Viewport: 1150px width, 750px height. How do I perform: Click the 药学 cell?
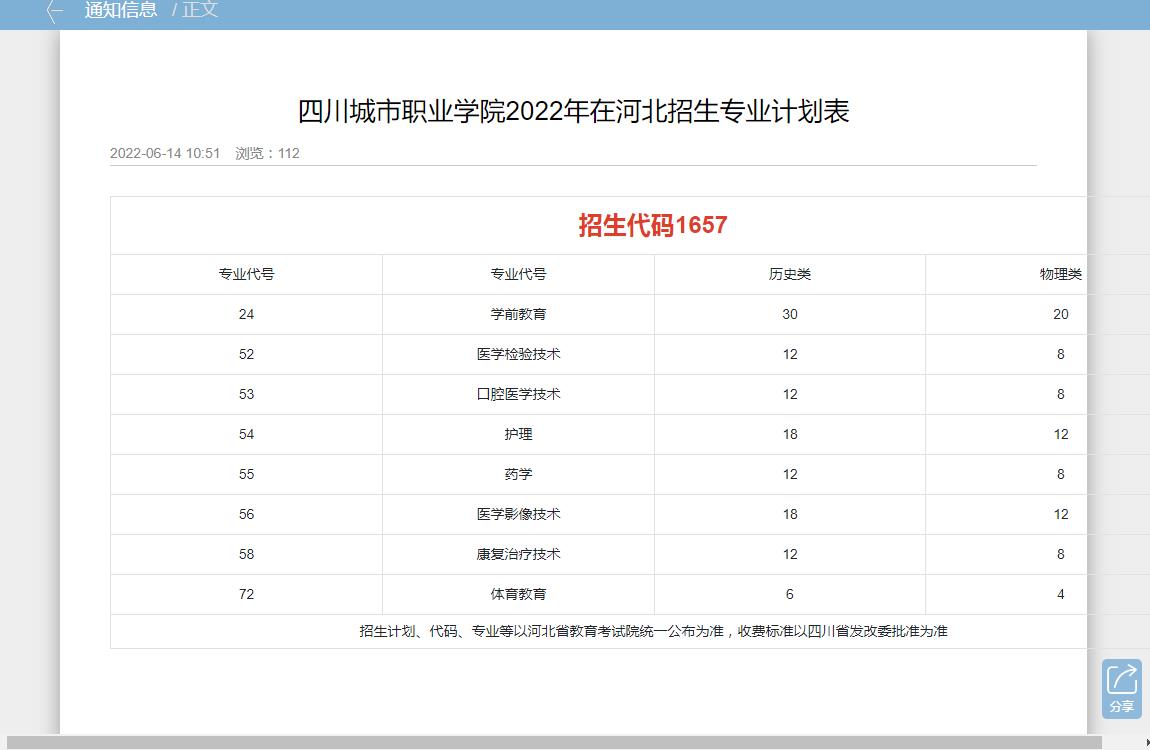[519, 474]
